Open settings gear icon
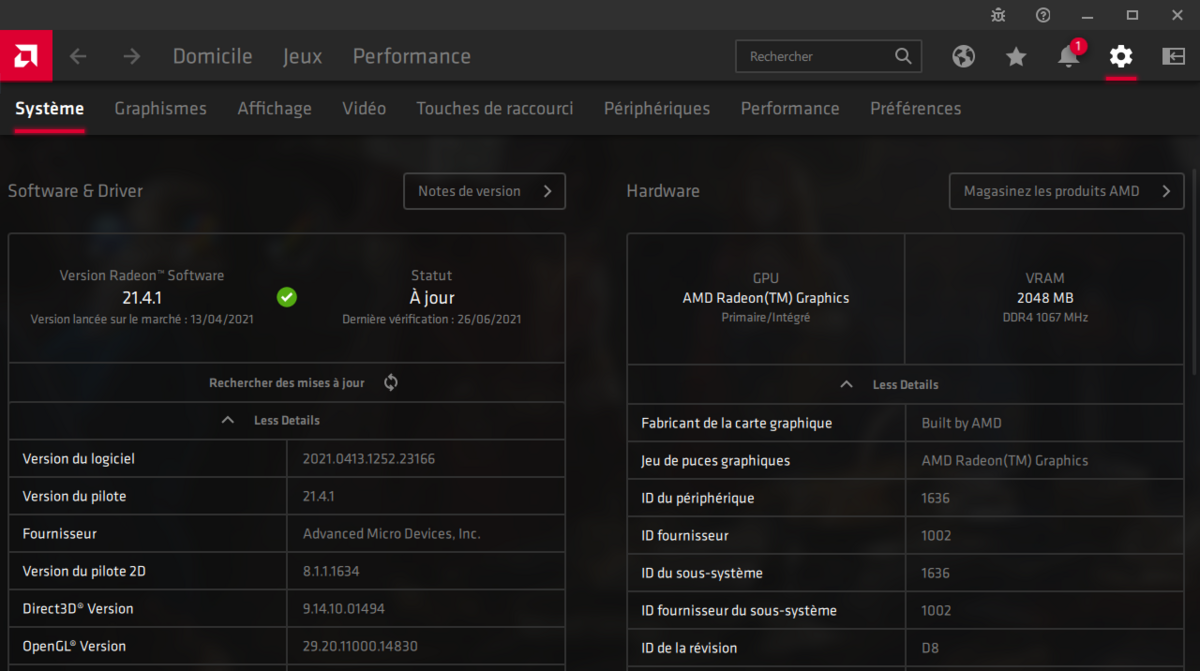Image resolution: width=1200 pixels, height=671 pixels. click(1121, 56)
